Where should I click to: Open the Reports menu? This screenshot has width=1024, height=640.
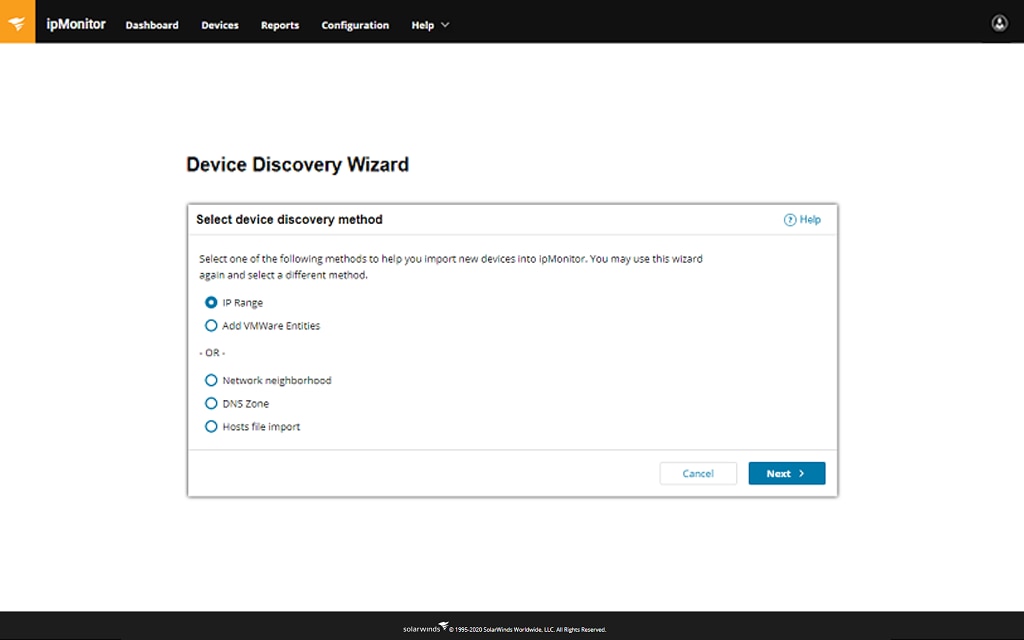280,25
